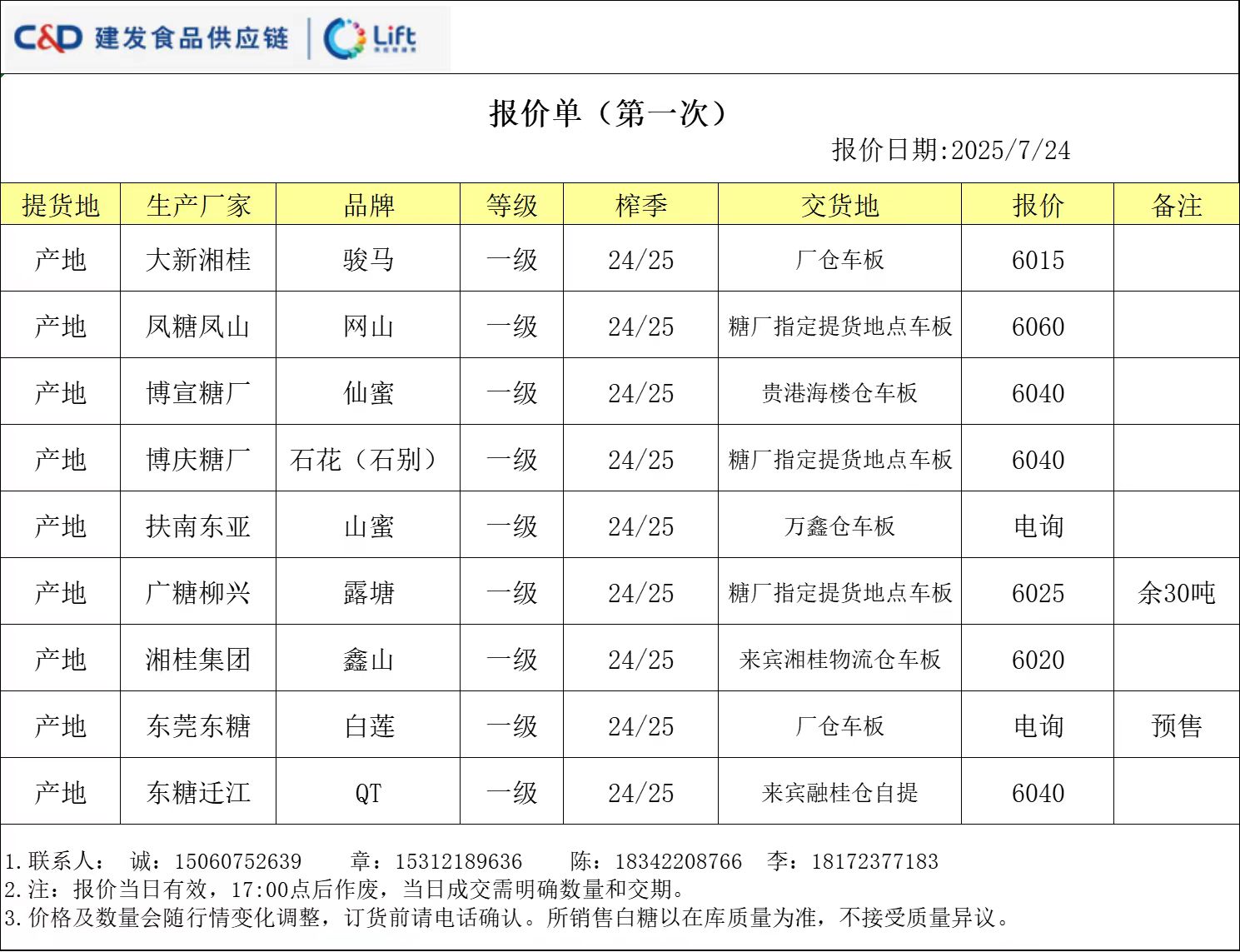Click the 预售 remark cell
Screen dimensions: 1240x952
1176,726
